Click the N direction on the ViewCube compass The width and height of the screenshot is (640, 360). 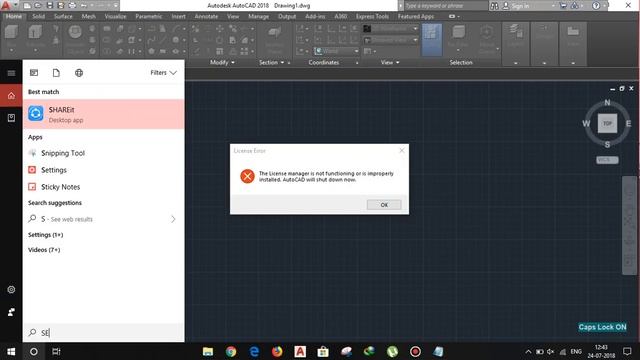(607, 102)
